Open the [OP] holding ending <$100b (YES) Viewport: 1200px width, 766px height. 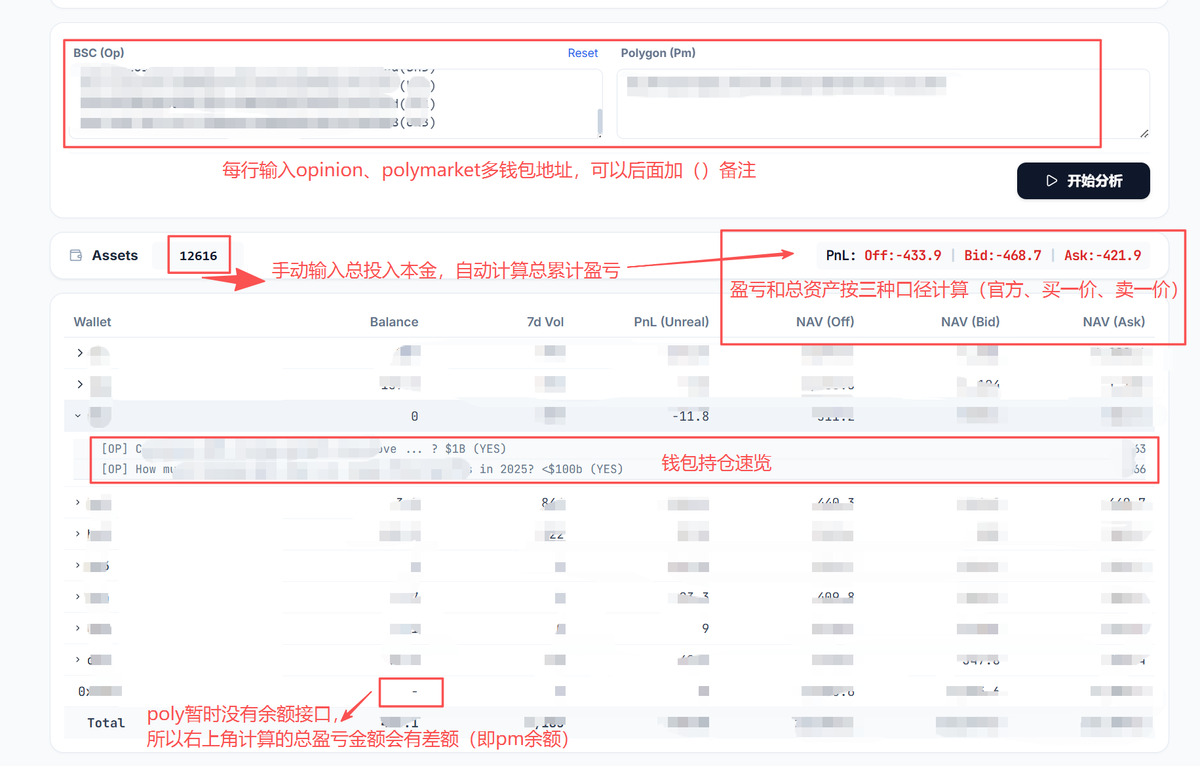coord(362,468)
